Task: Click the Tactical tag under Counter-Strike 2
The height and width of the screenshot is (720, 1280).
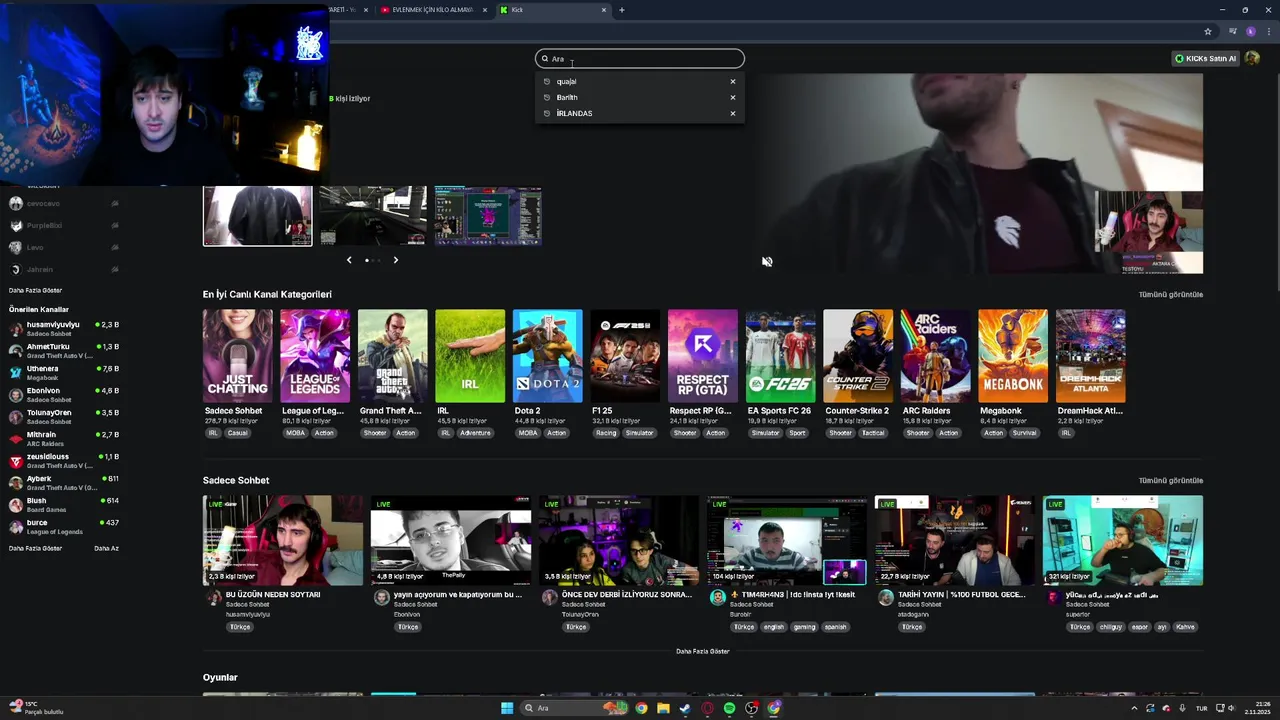Action: 873,433
